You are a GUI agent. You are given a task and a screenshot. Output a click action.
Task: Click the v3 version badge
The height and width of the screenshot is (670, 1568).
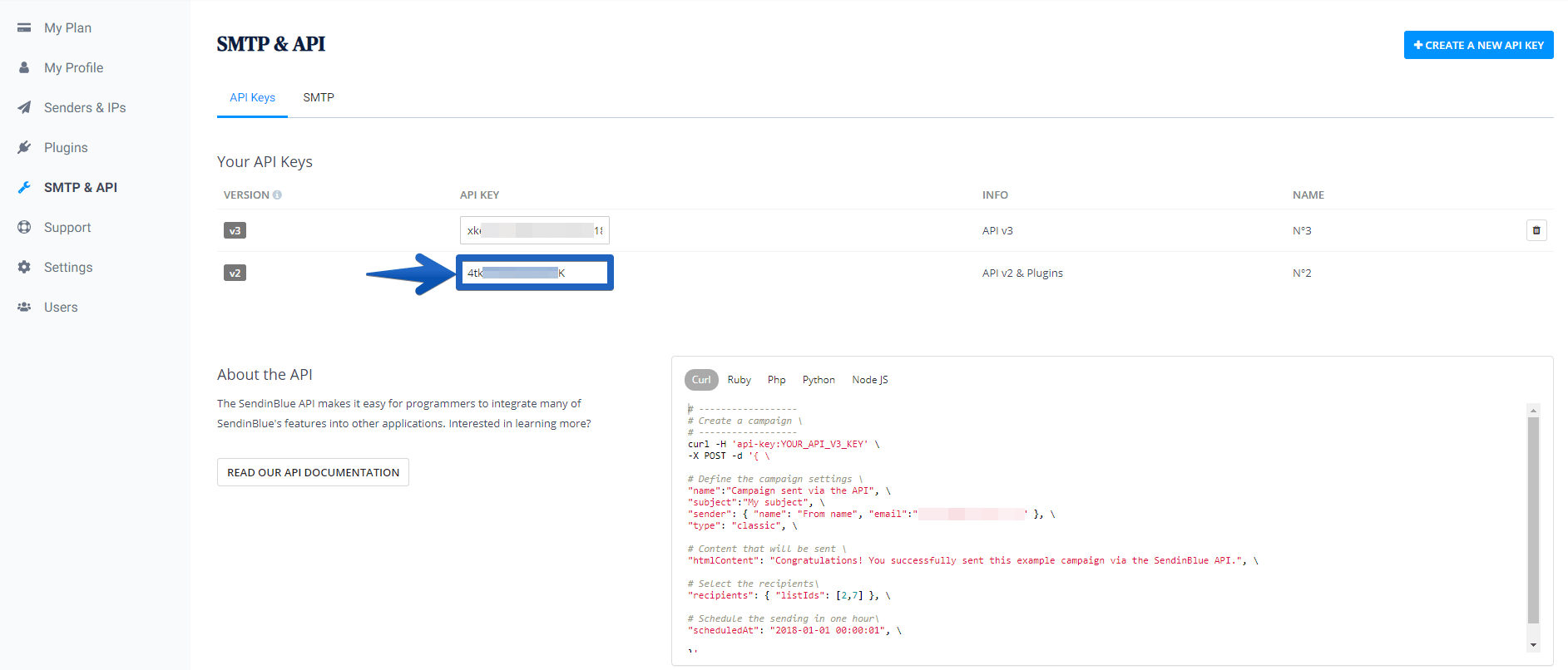tap(235, 230)
